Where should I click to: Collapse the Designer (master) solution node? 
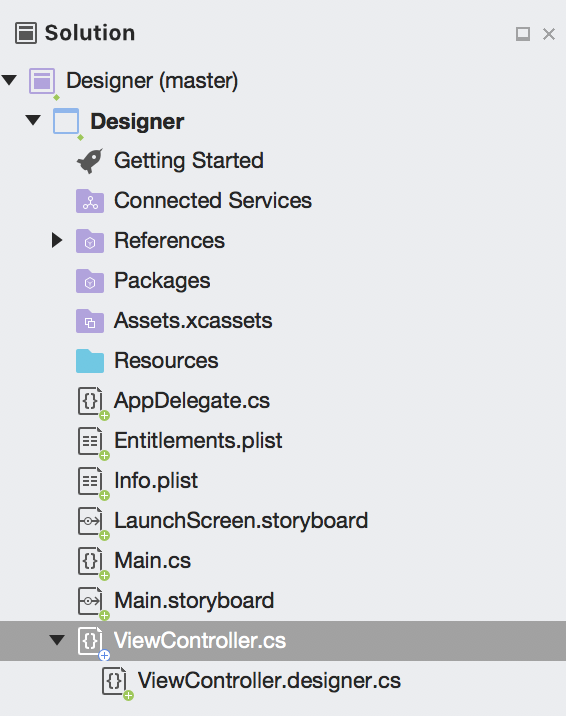coord(9,80)
